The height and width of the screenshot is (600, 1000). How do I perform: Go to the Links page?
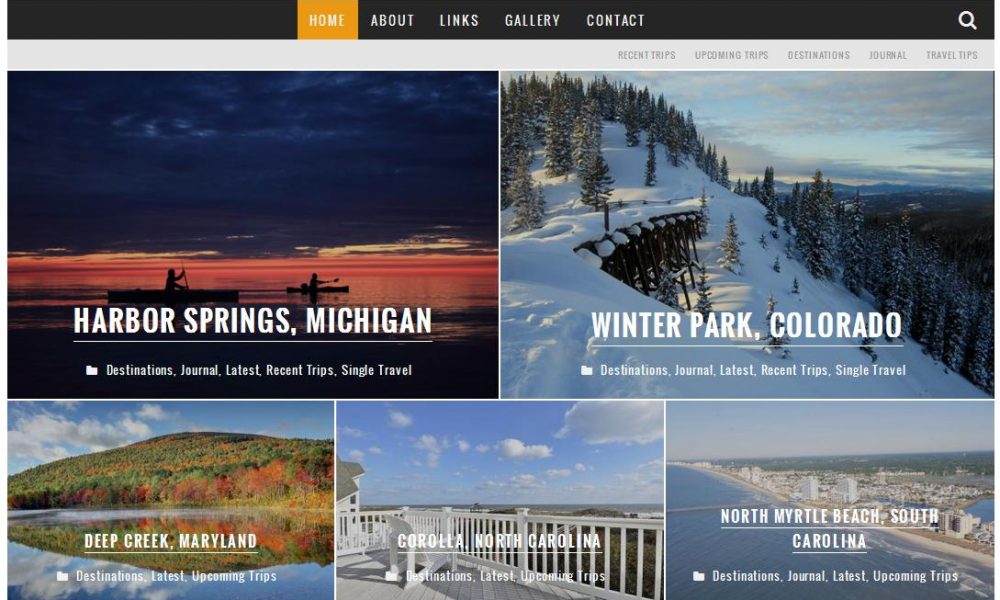459,20
